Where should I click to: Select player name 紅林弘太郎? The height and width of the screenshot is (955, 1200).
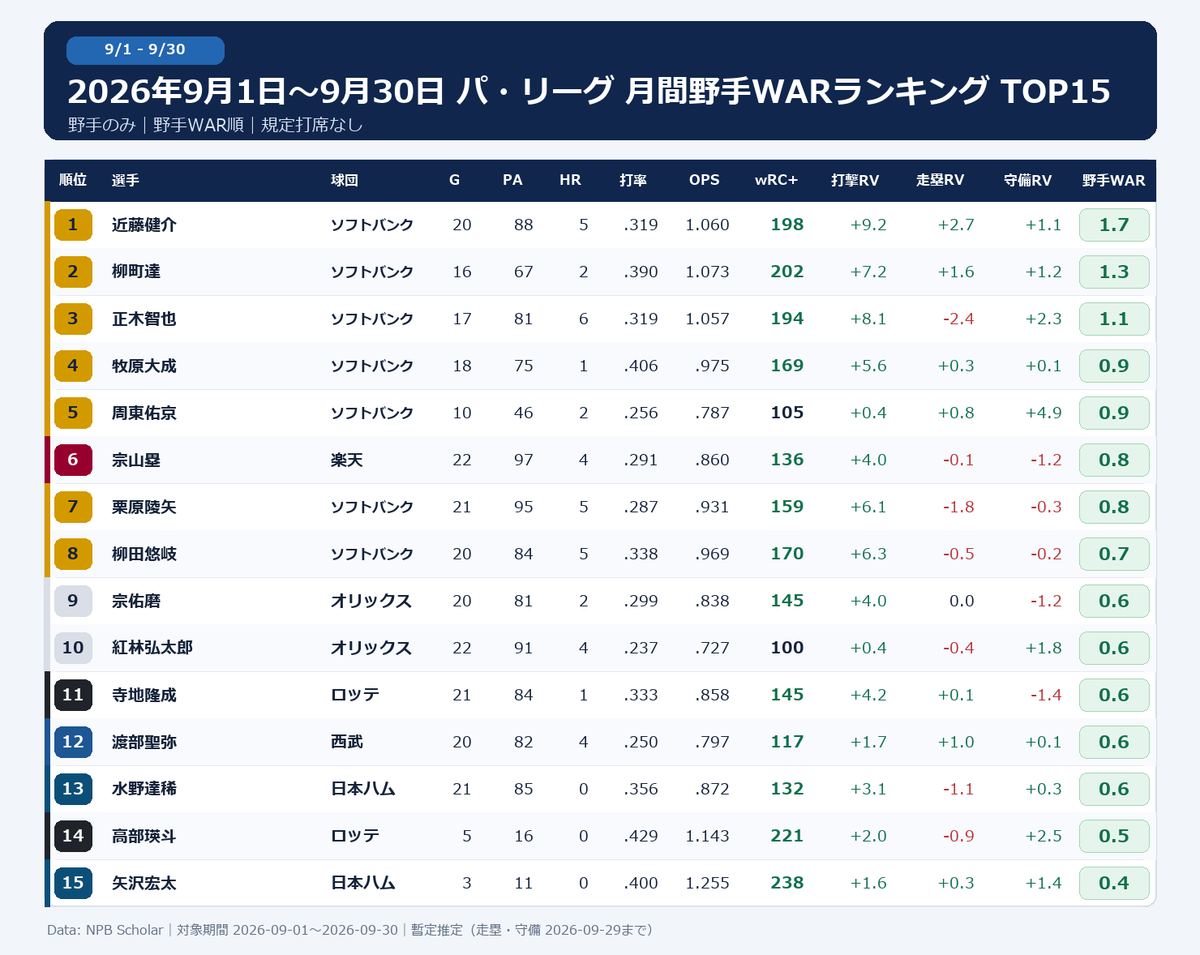[x=152, y=648]
